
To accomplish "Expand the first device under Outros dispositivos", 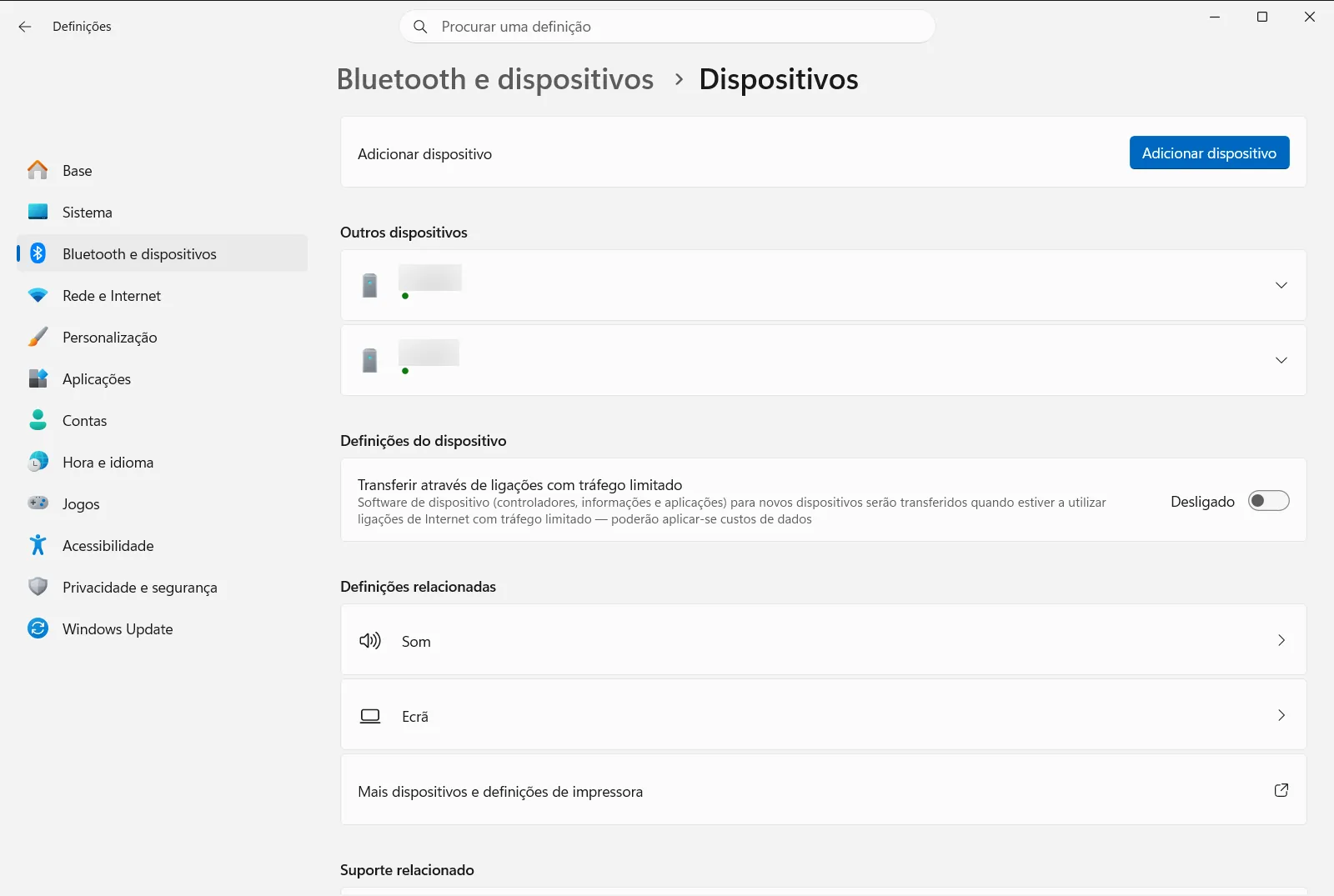I will click(x=1281, y=285).
